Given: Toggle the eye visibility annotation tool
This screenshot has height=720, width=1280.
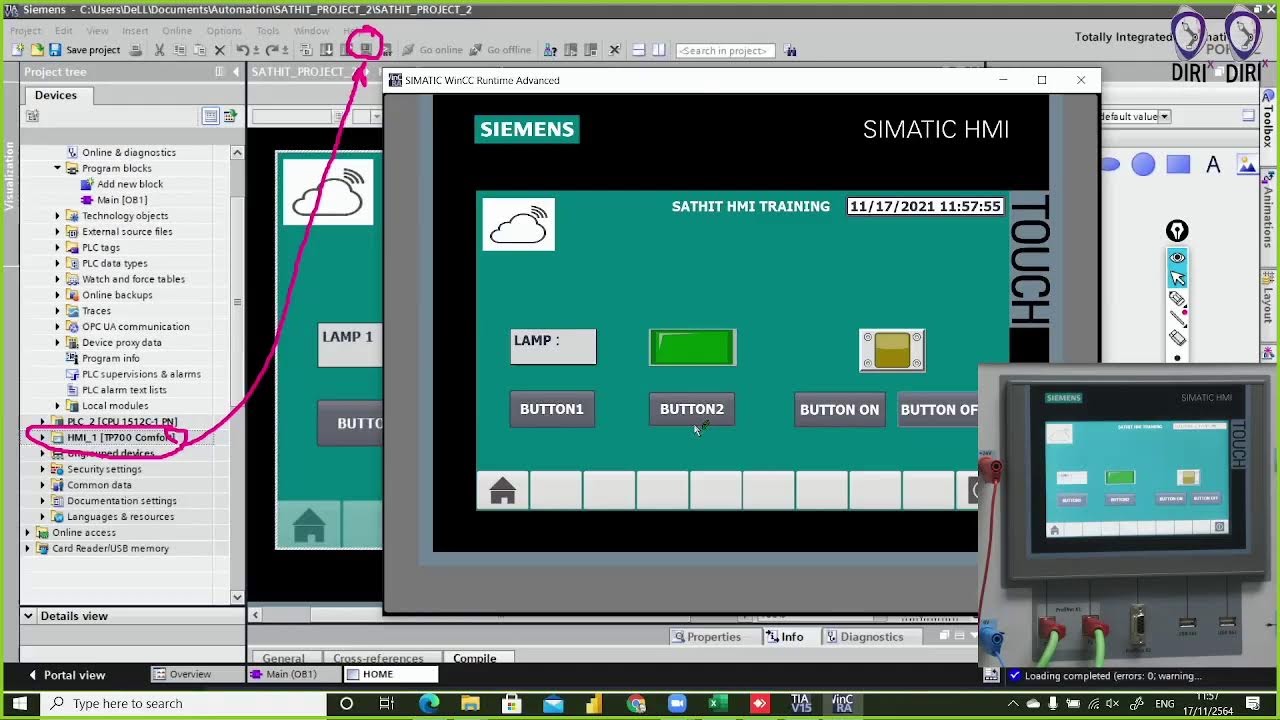Looking at the screenshot, I should (x=1177, y=257).
